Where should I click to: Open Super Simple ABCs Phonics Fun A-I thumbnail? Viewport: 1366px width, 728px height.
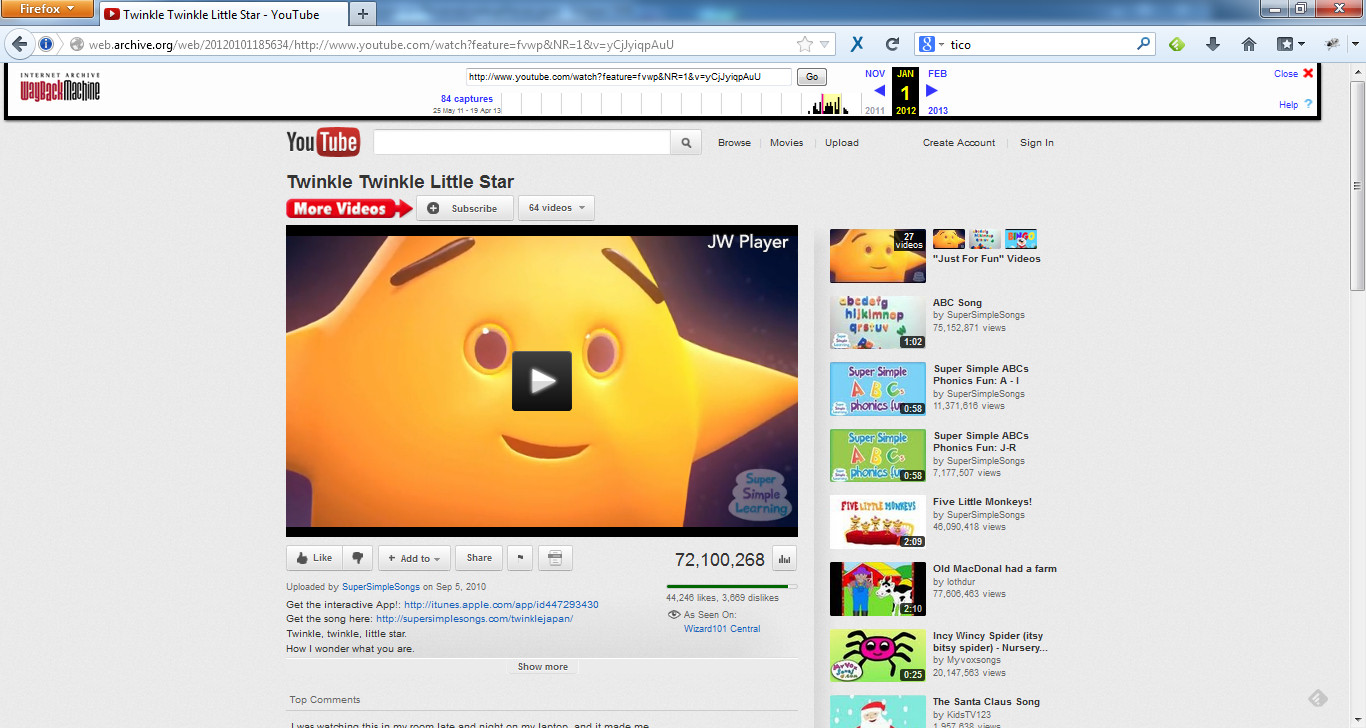point(877,389)
